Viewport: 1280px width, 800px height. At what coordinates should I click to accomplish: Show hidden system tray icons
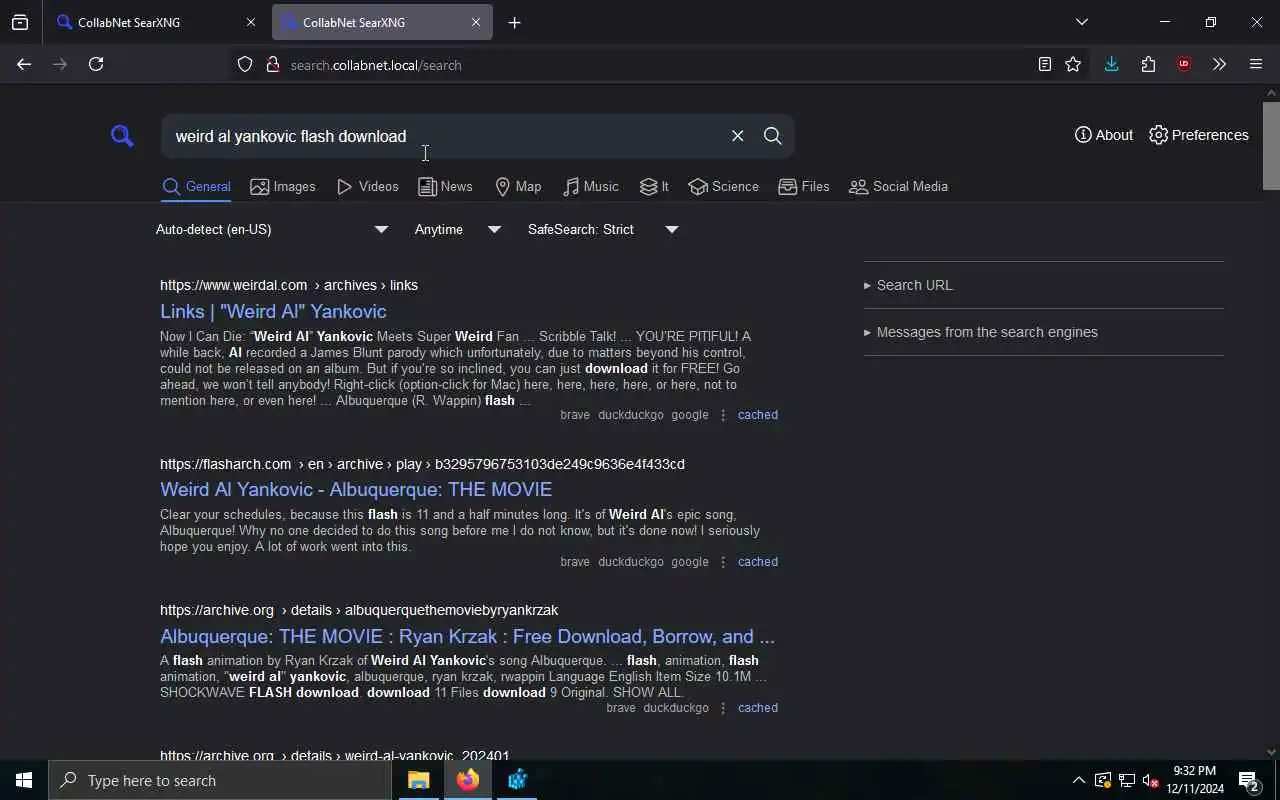(1078, 780)
